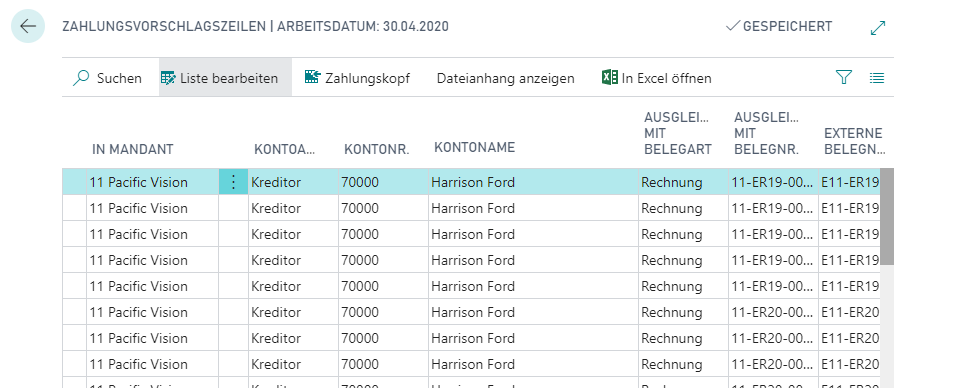Image resolution: width=953 pixels, height=388 pixels.
Task: Click the Kontoname column header
Action: (x=475, y=147)
